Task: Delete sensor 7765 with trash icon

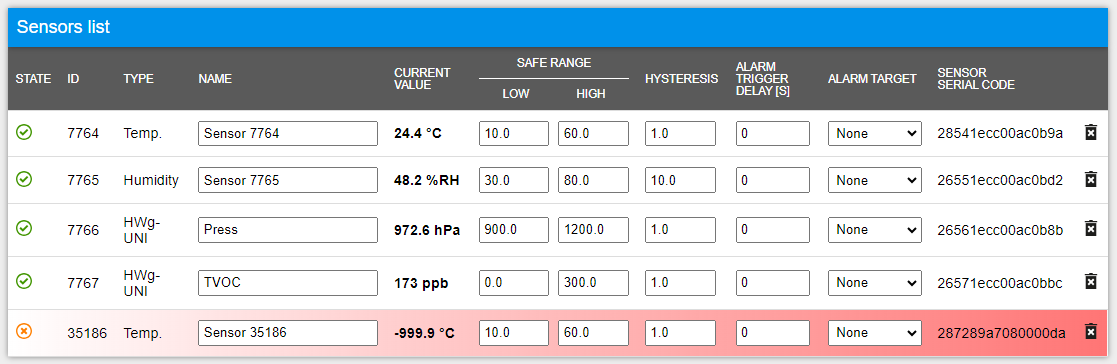Action: pos(1090,180)
